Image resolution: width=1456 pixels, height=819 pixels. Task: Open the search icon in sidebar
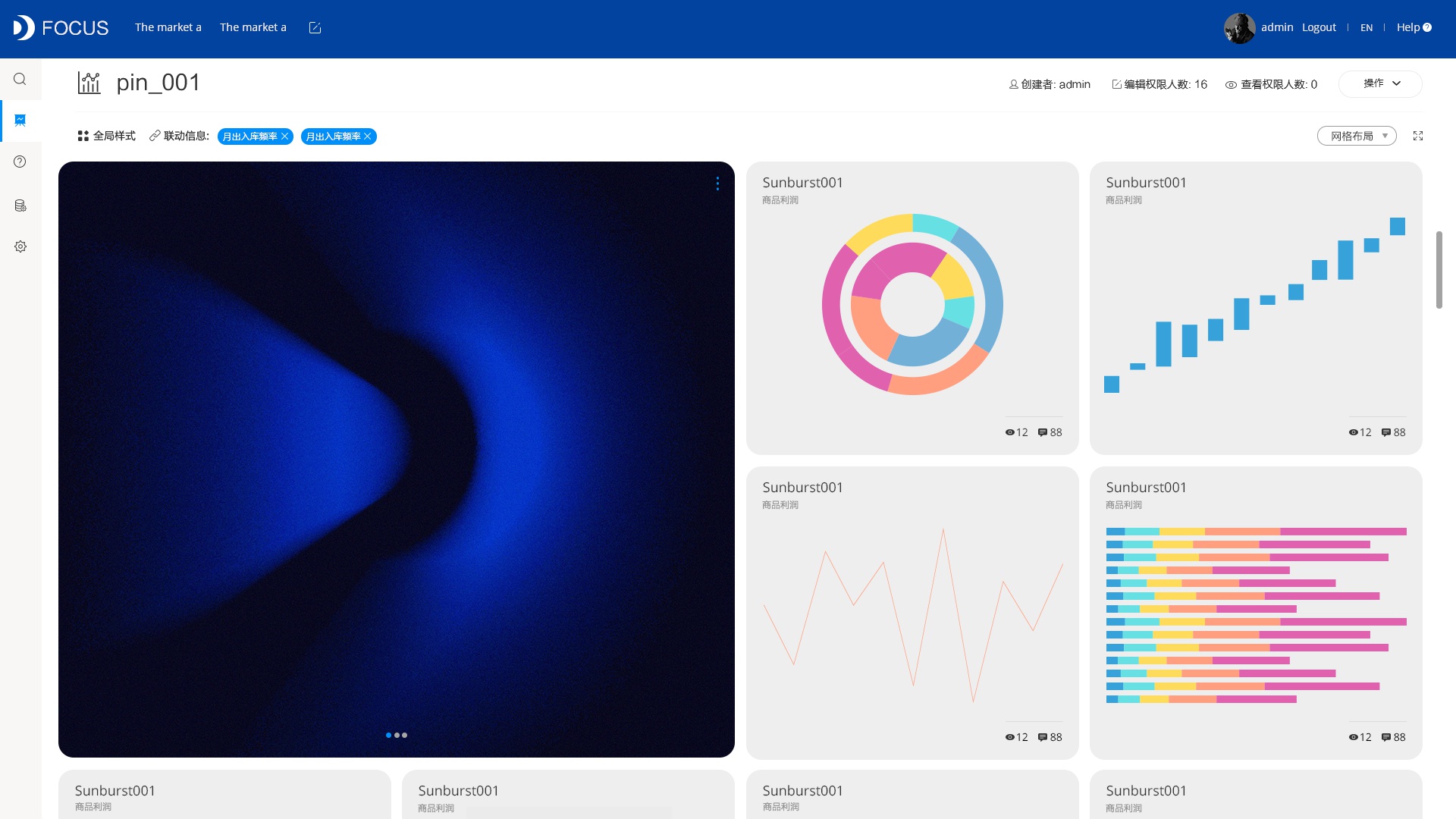[x=20, y=79]
